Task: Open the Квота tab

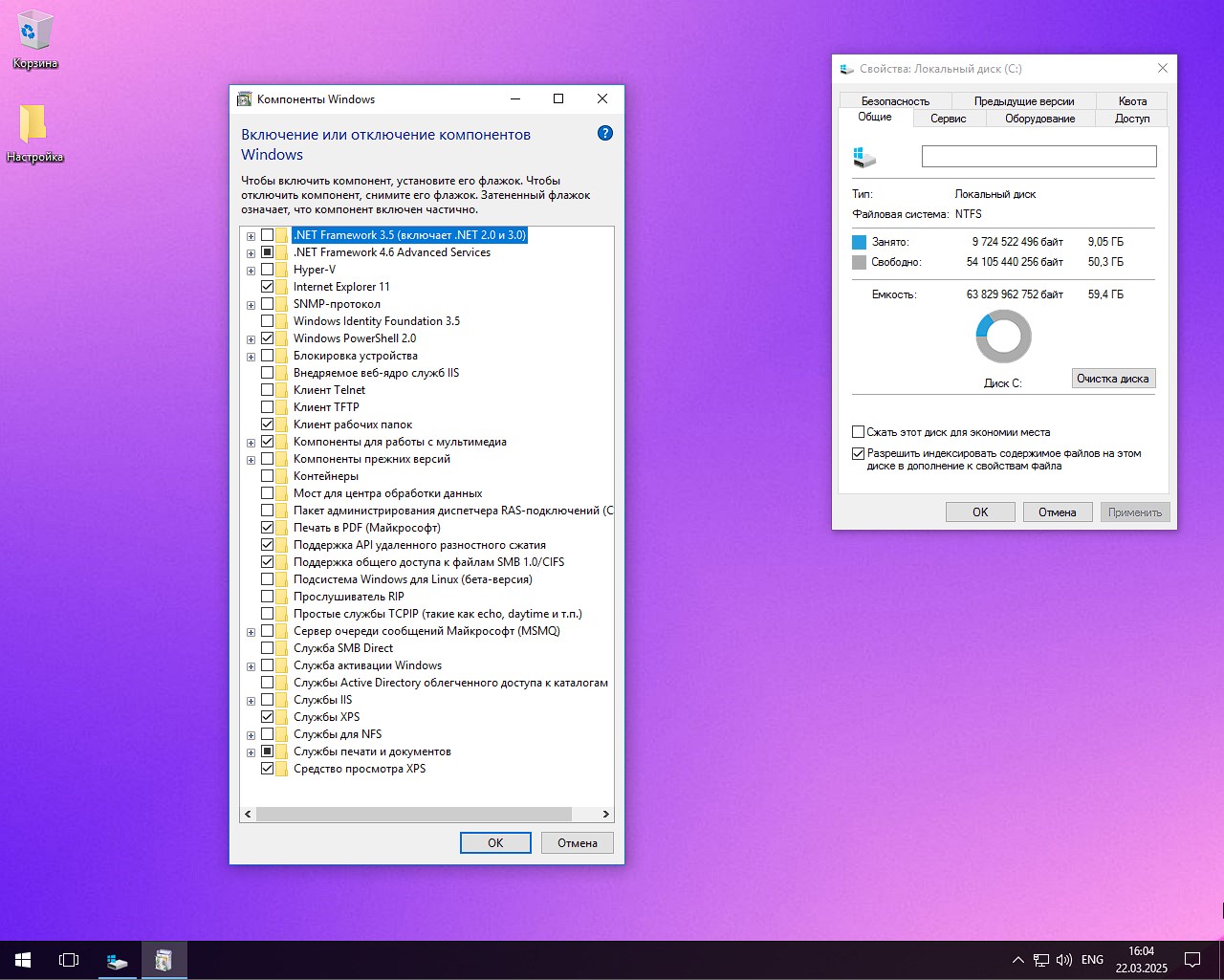Action: [x=1132, y=100]
